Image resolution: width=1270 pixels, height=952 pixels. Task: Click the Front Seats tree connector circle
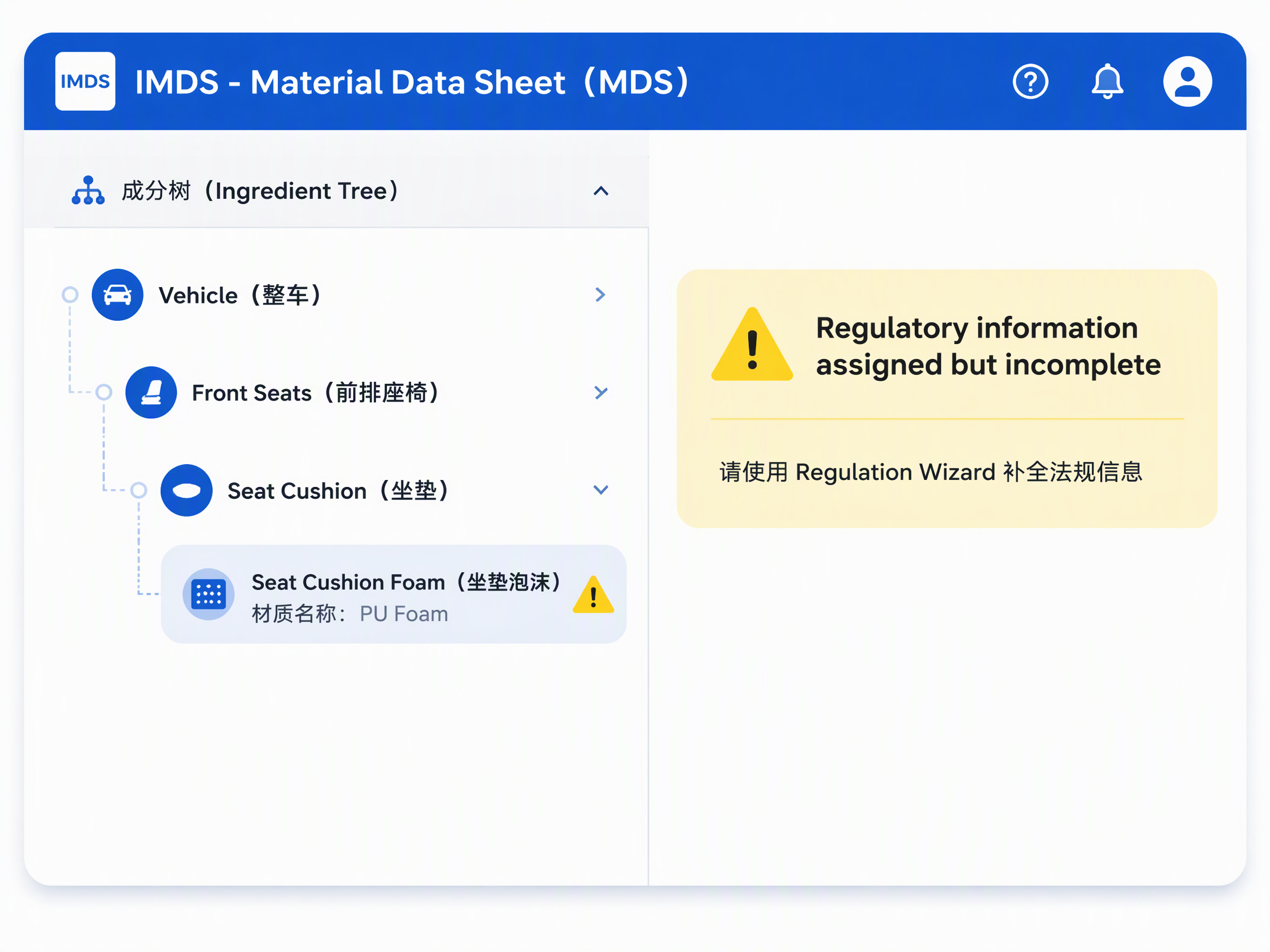[104, 393]
